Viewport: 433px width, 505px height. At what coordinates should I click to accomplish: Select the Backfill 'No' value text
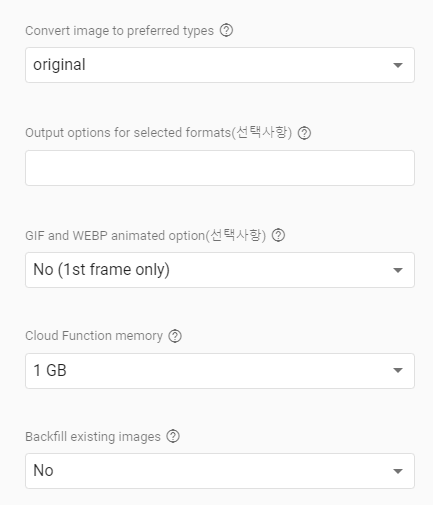[x=43, y=471]
